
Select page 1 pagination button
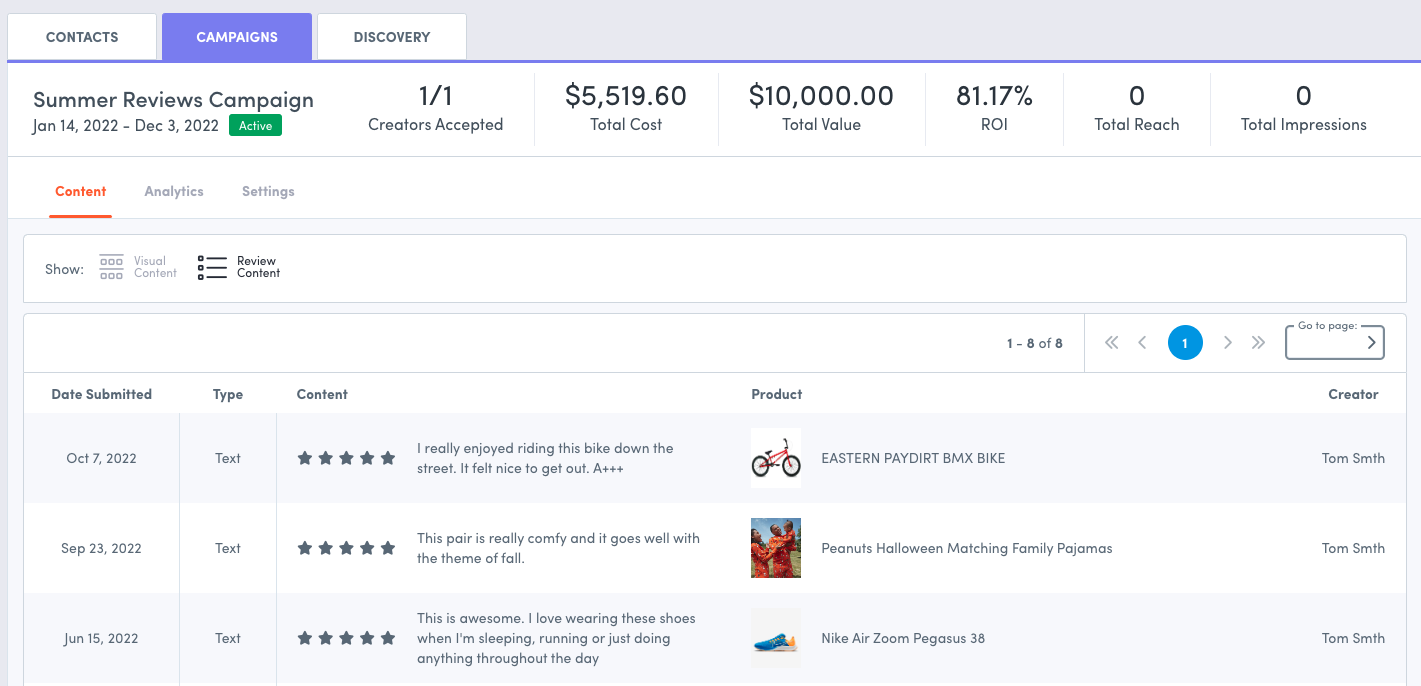coord(1185,343)
